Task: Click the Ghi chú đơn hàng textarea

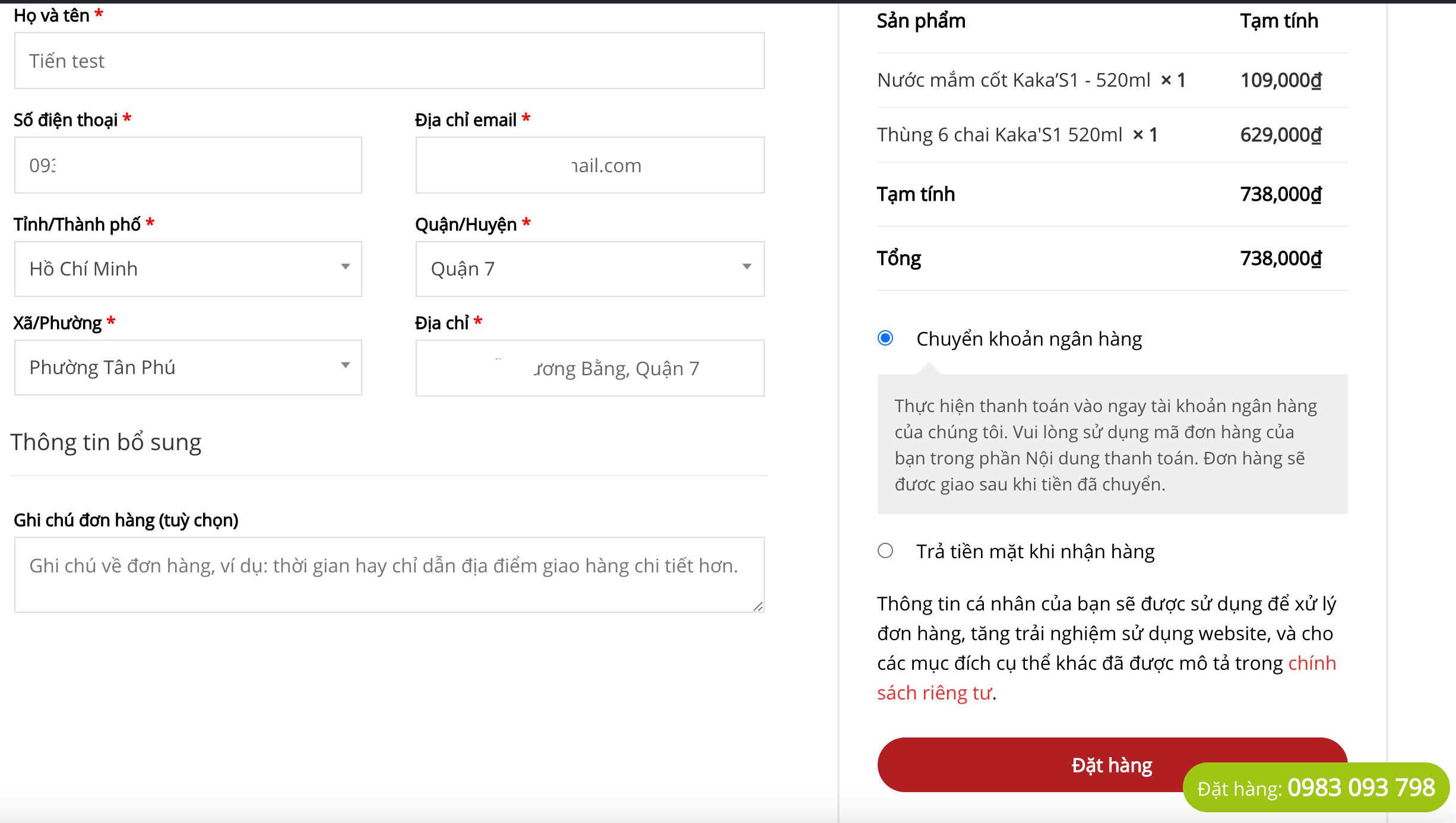Action: point(389,574)
